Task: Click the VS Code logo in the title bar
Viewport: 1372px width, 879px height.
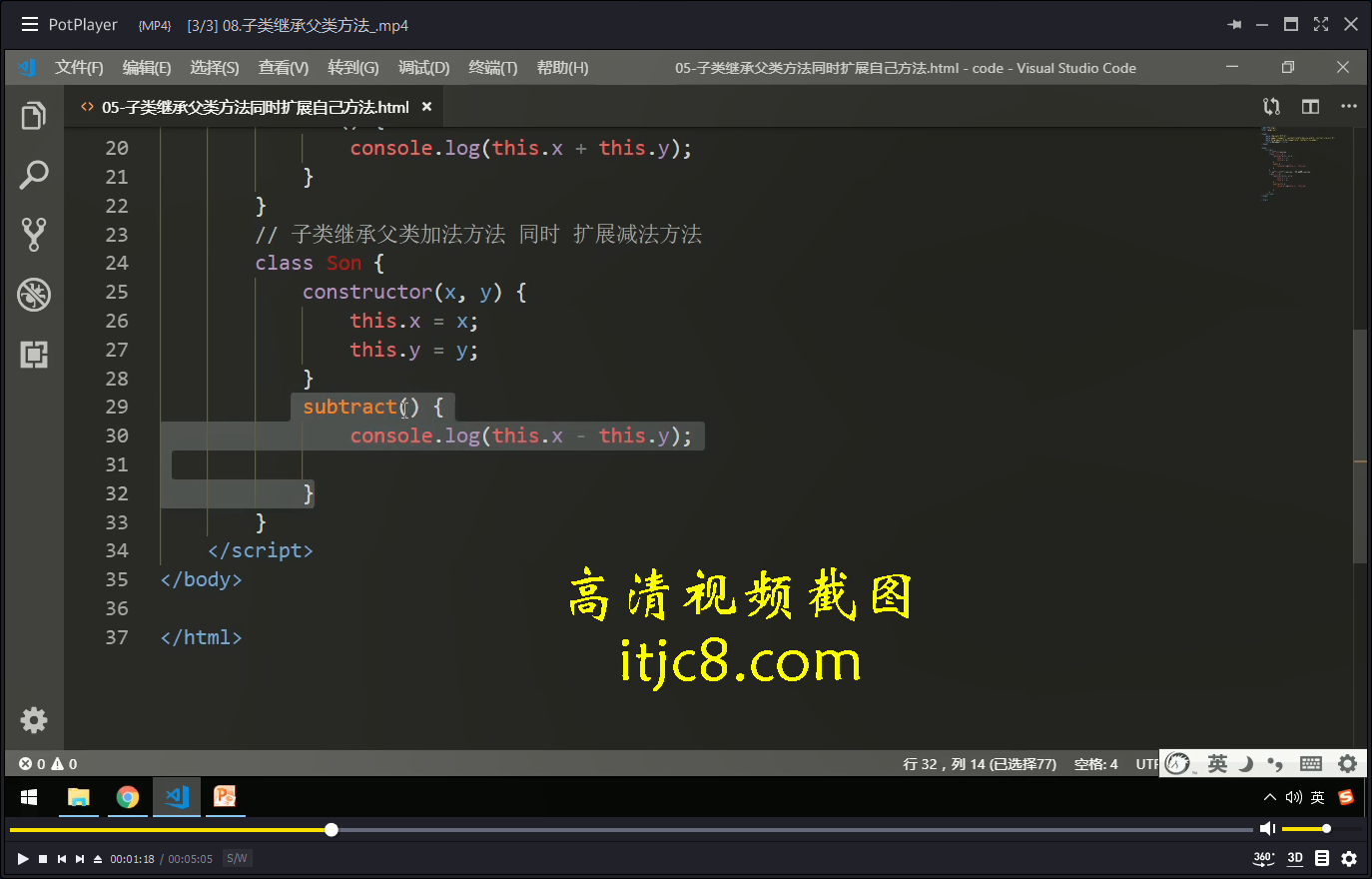Action: (x=27, y=68)
